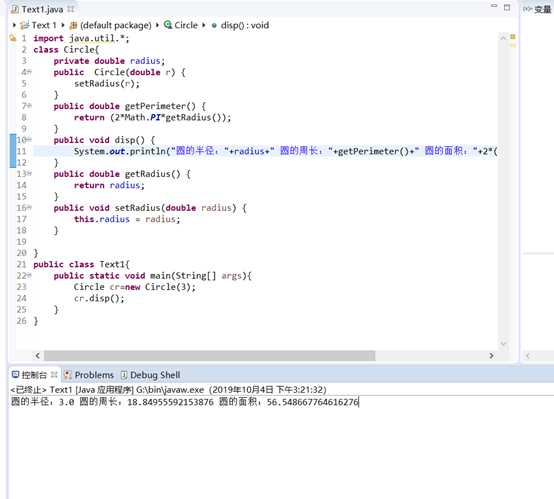Open the Variables view tab
The height and width of the screenshot is (499, 554).
[x=537, y=9]
